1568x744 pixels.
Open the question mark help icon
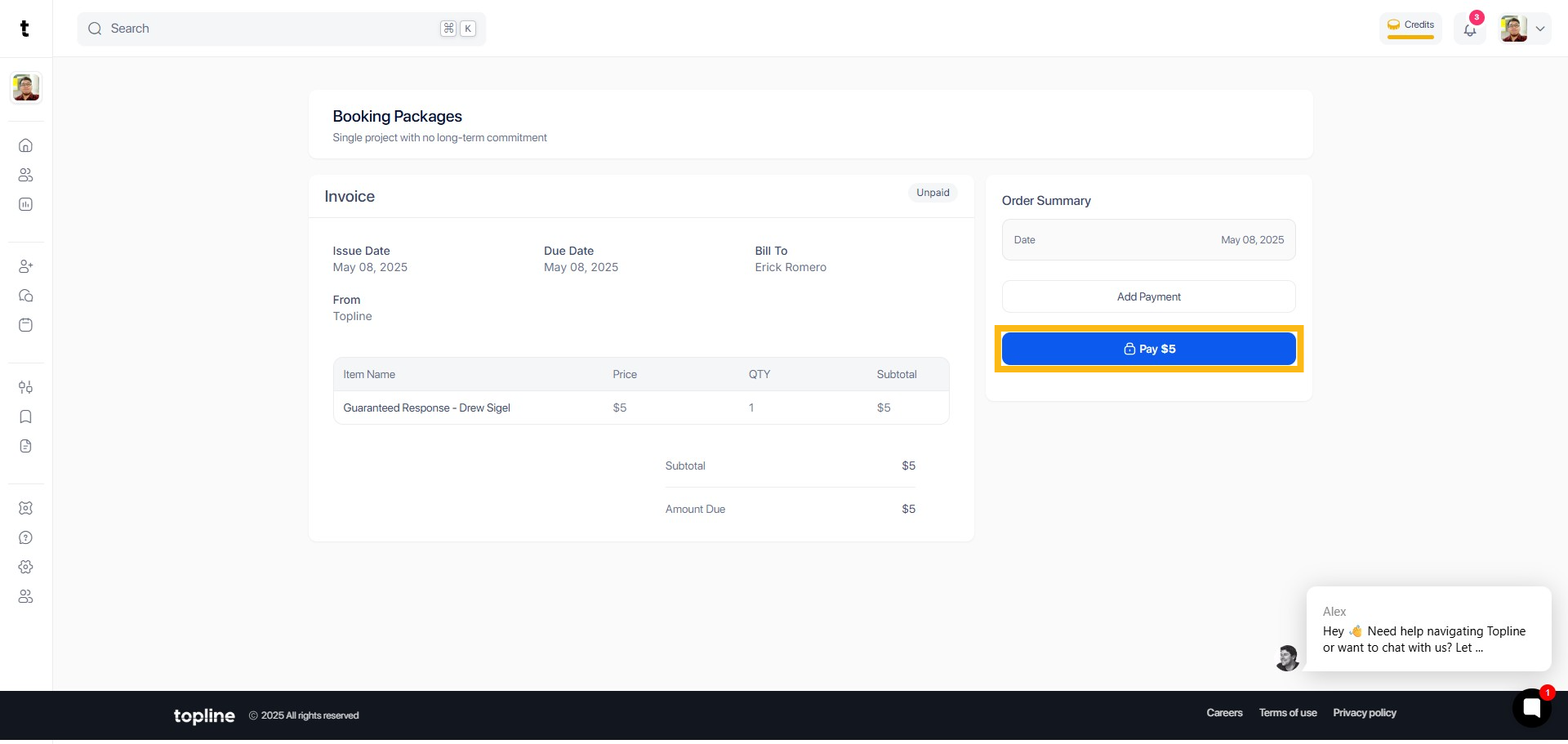click(x=26, y=537)
